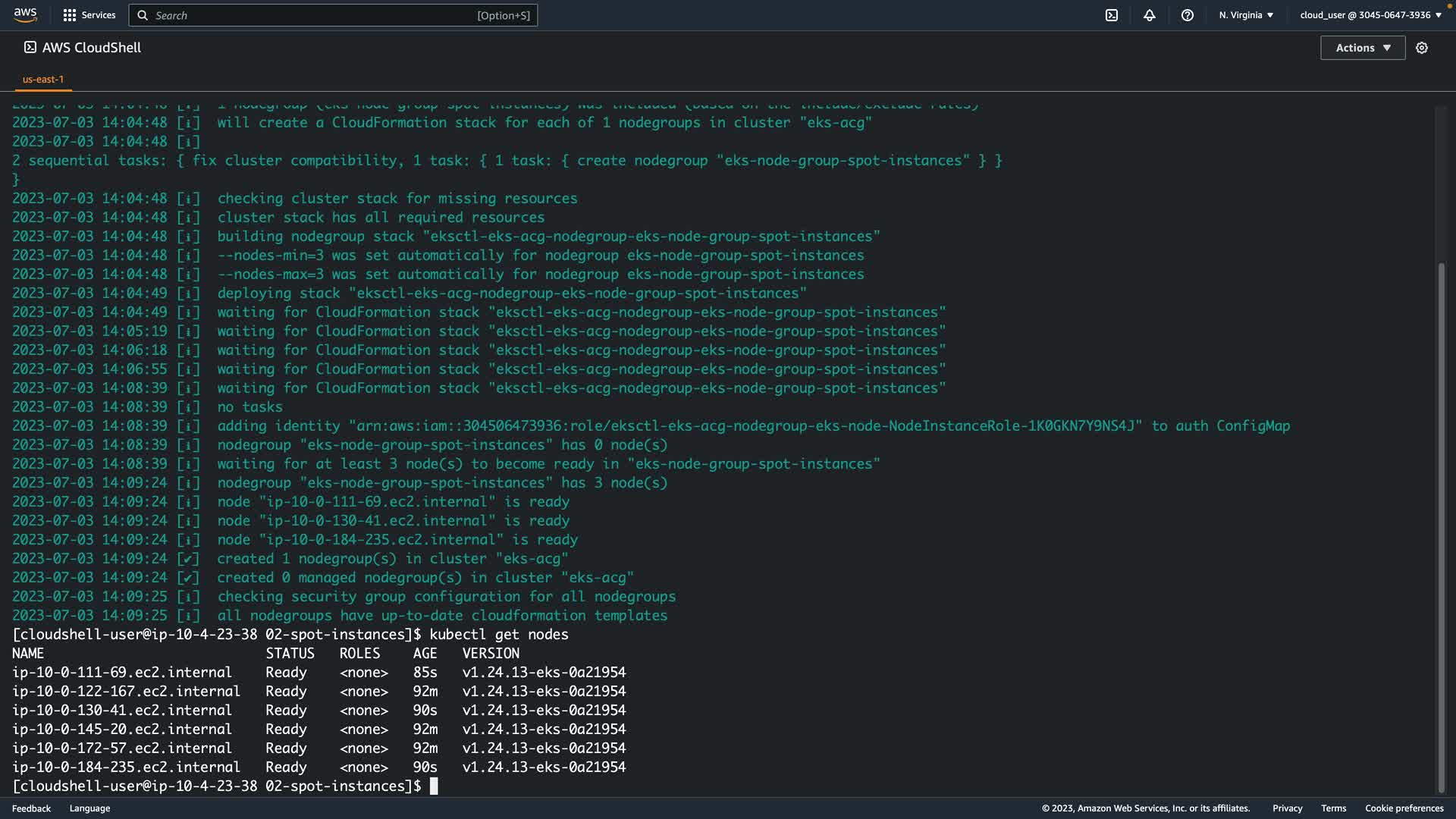Open the Language footer option
The width and height of the screenshot is (1456, 819).
tap(89, 808)
